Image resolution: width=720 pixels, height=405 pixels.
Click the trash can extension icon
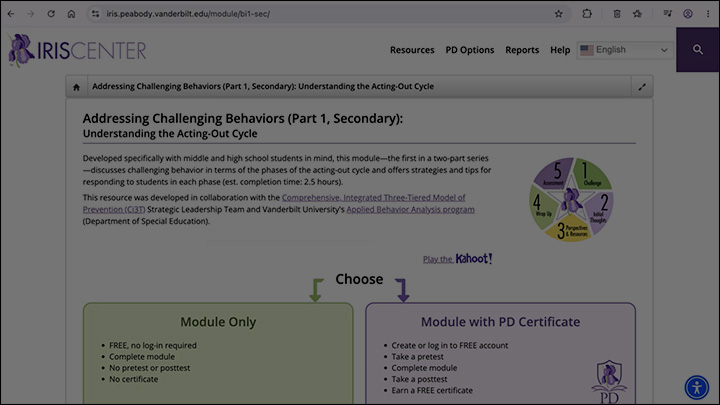617,14
